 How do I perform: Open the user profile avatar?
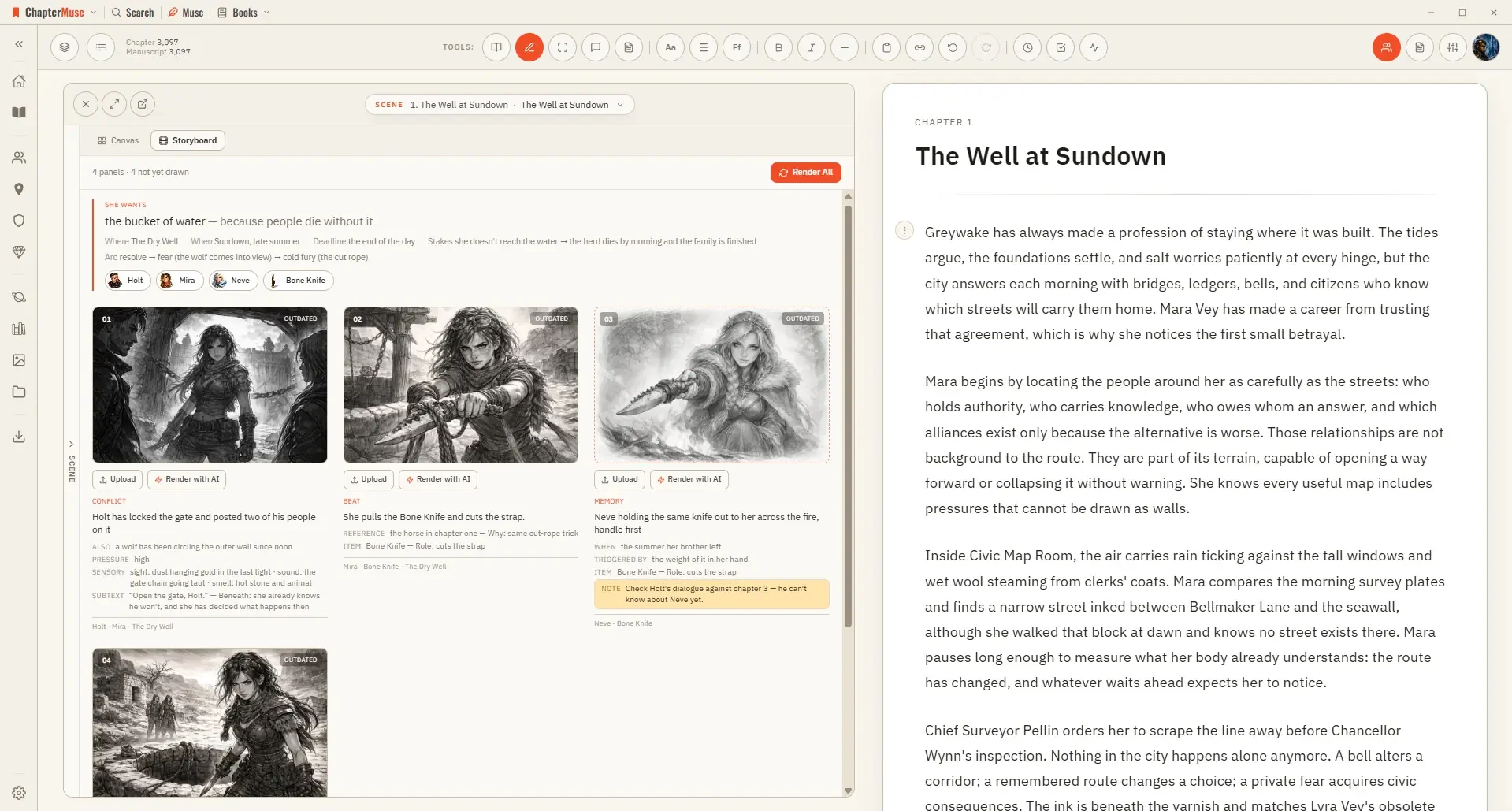(x=1486, y=47)
